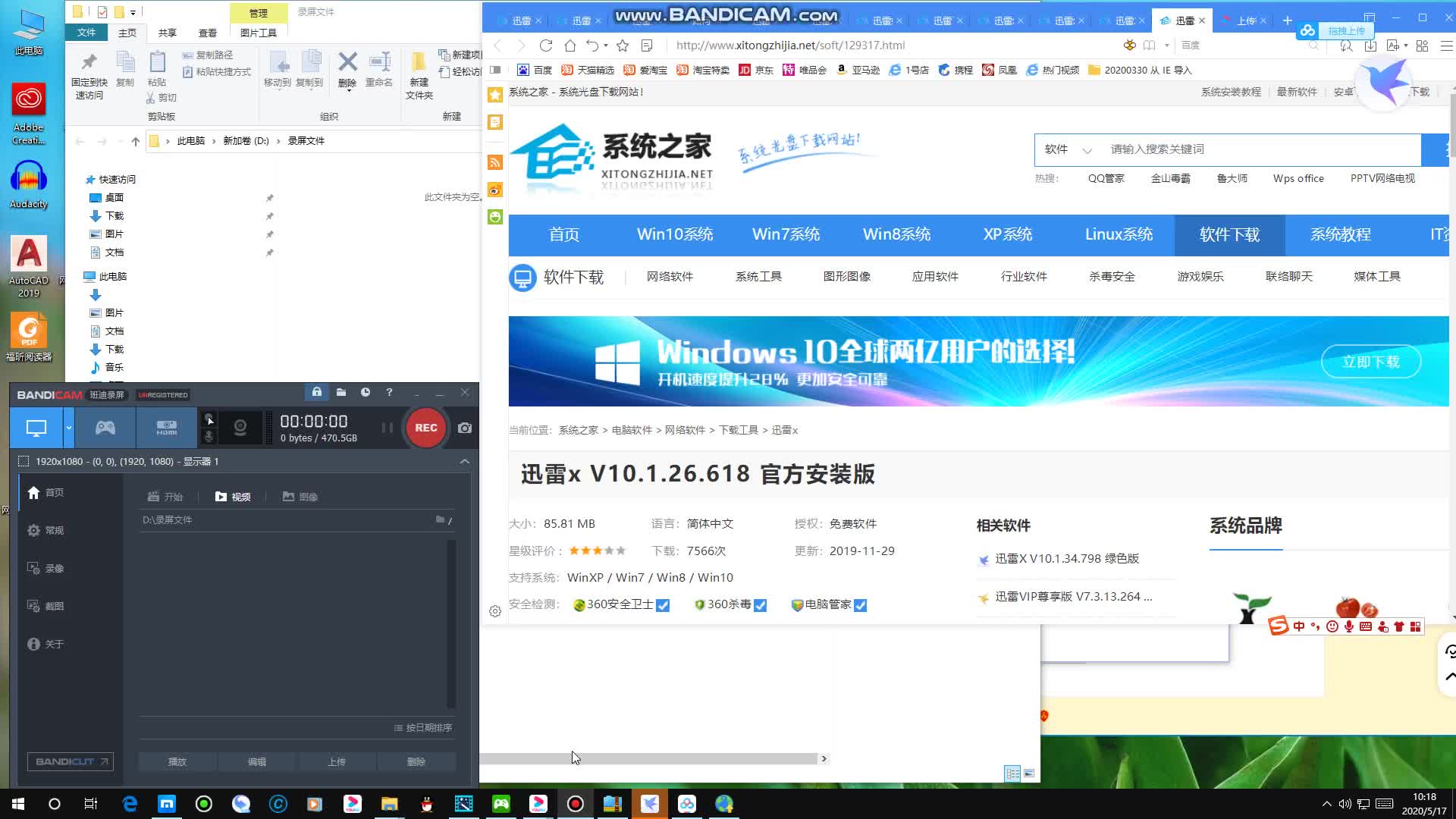Open Bandicam 截图 settings section

click(45, 607)
